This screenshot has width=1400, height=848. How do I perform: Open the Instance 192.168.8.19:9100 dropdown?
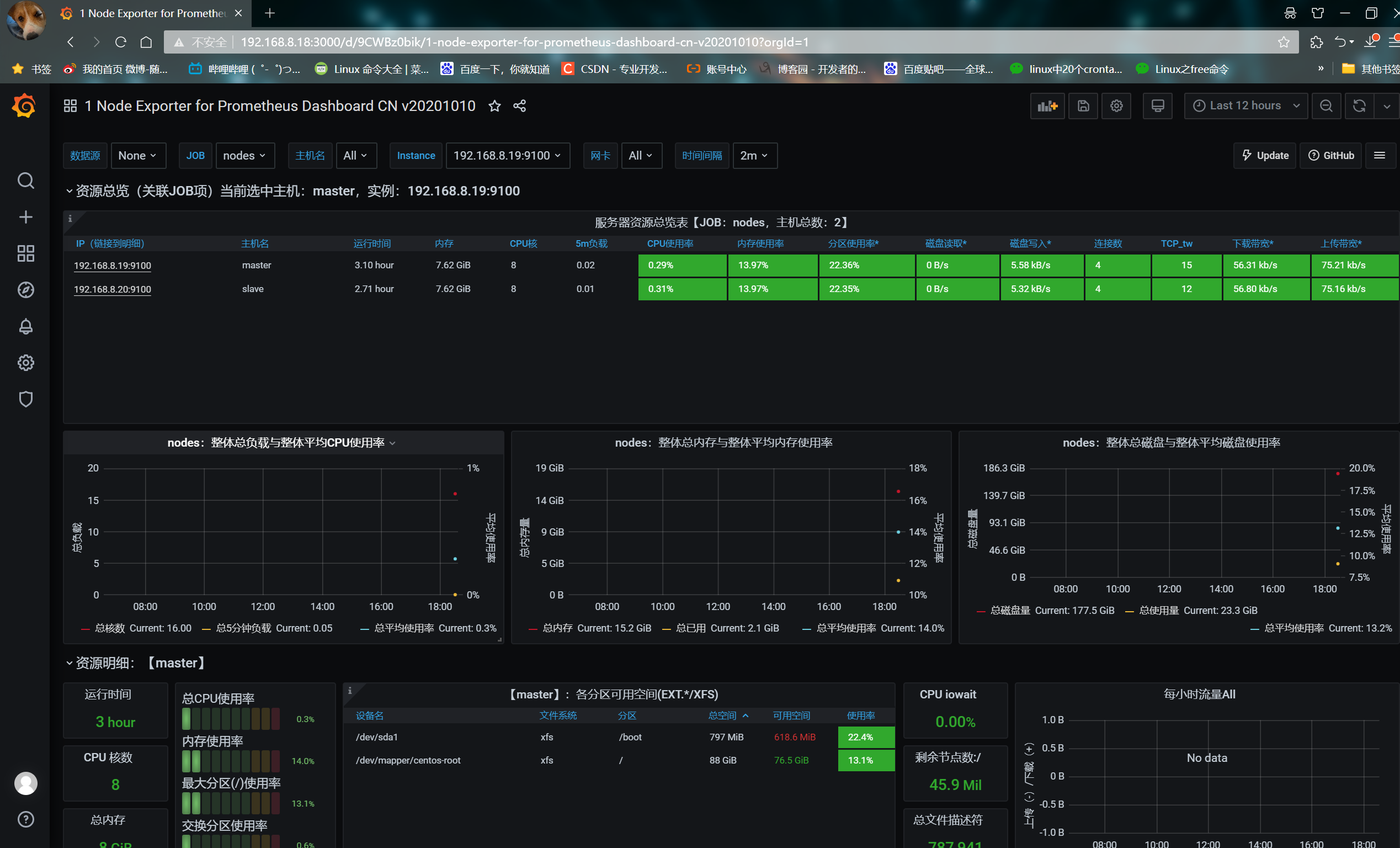point(507,156)
